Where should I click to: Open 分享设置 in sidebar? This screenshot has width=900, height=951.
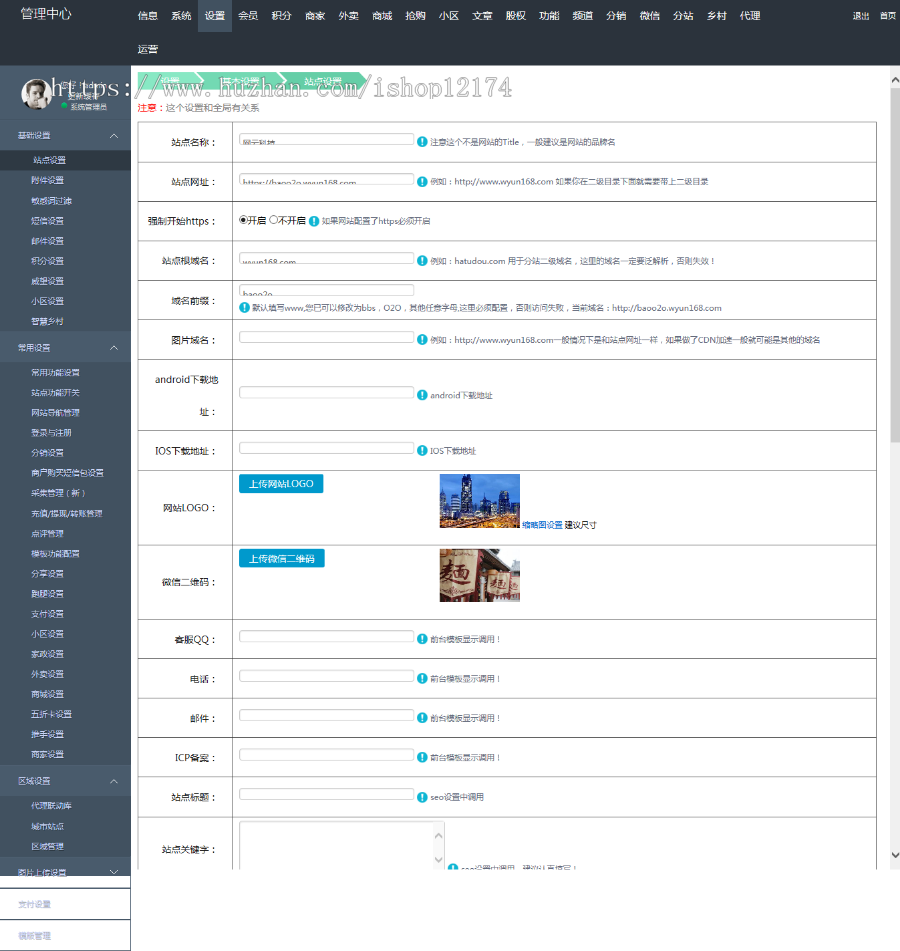point(47,573)
